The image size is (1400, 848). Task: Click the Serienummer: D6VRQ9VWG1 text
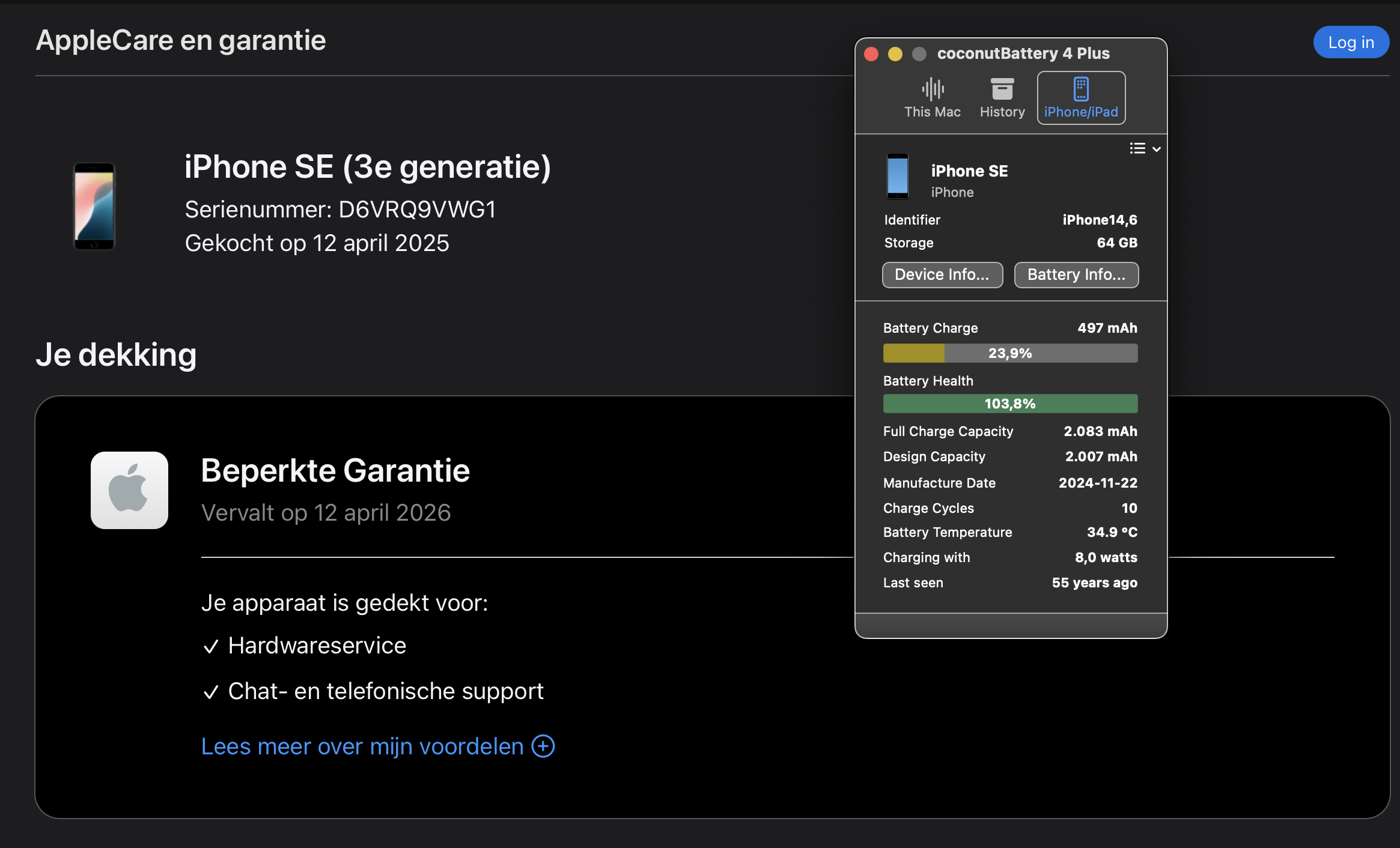(x=340, y=210)
